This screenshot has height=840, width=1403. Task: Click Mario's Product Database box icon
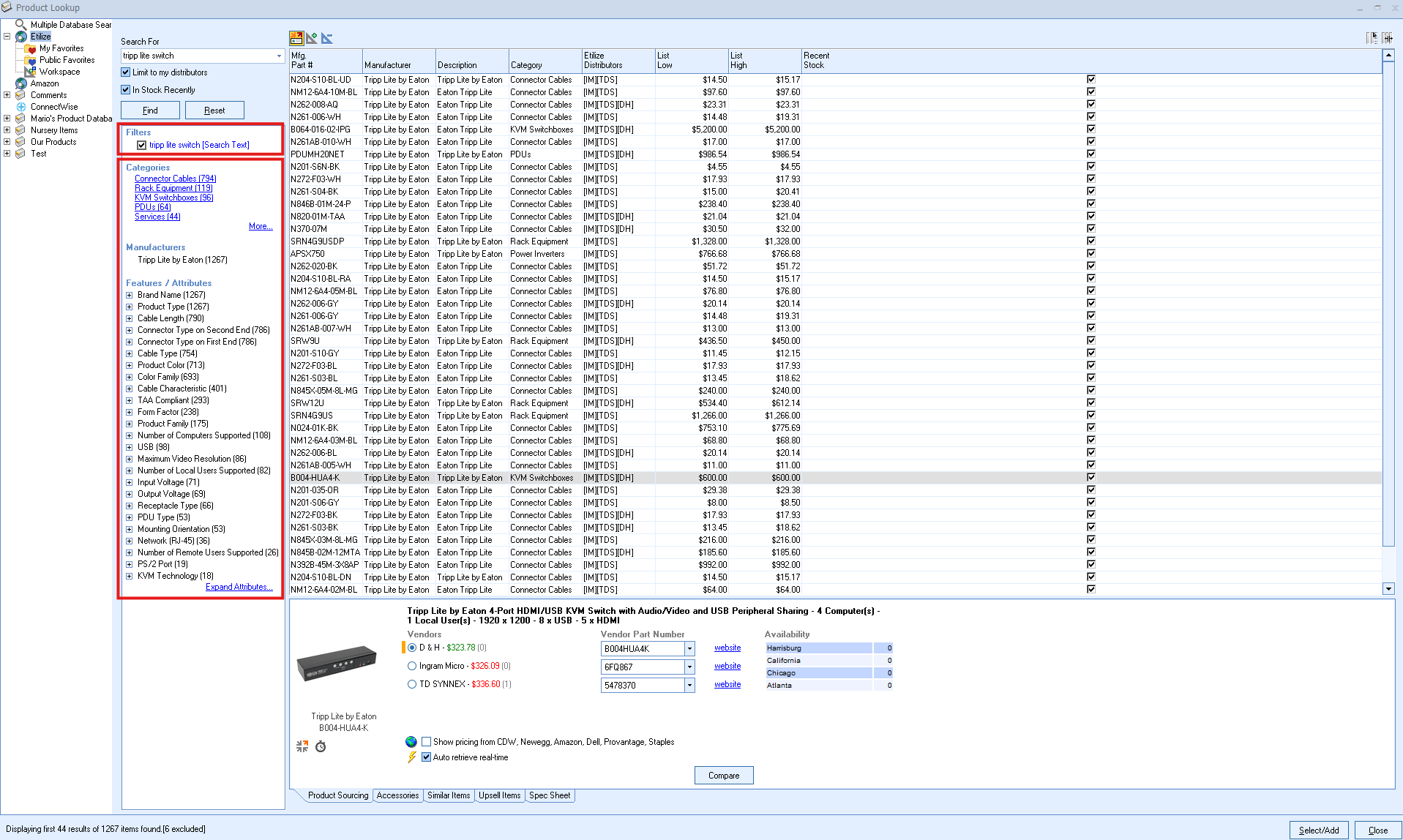coord(20,119)
